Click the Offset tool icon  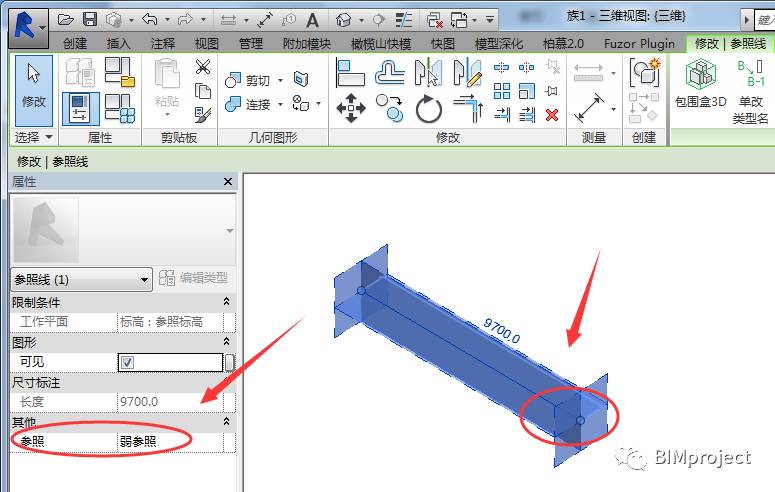point(390,72)
